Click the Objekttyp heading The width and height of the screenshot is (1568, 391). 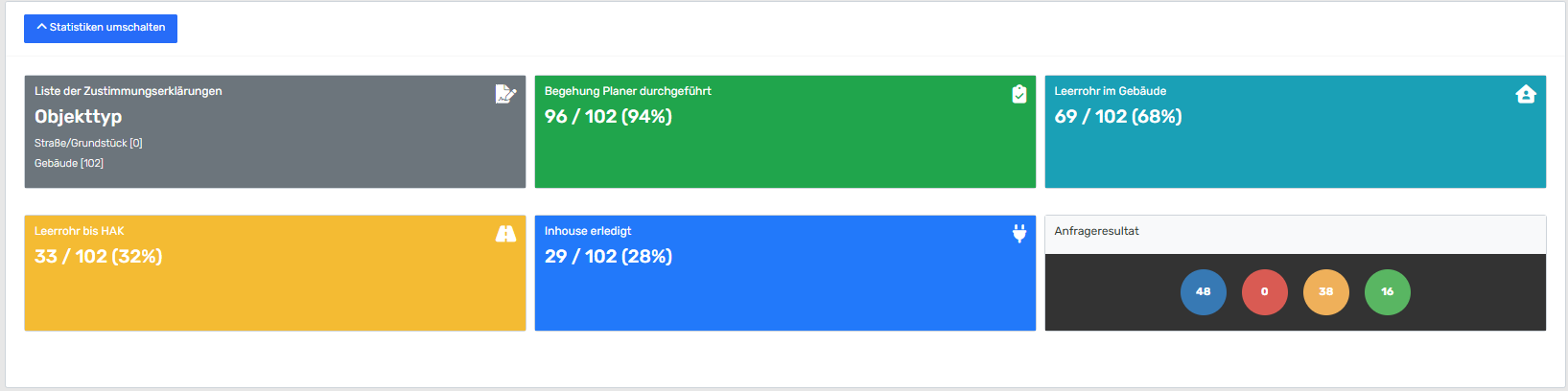point(78,117)
